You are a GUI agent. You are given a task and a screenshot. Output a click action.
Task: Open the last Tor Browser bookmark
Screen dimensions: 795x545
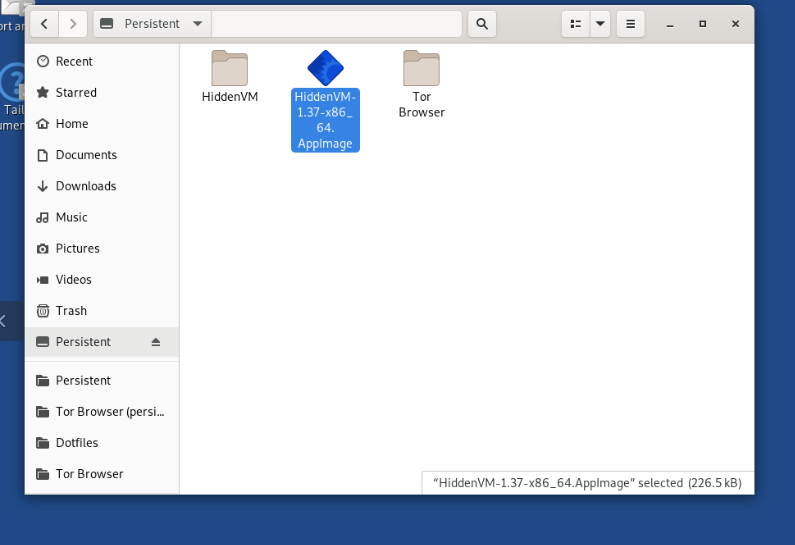(x=102, y=474)
